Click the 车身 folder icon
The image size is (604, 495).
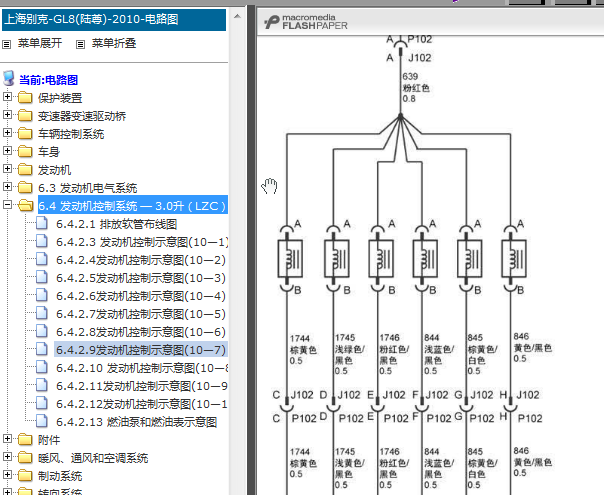coord(25,151)
